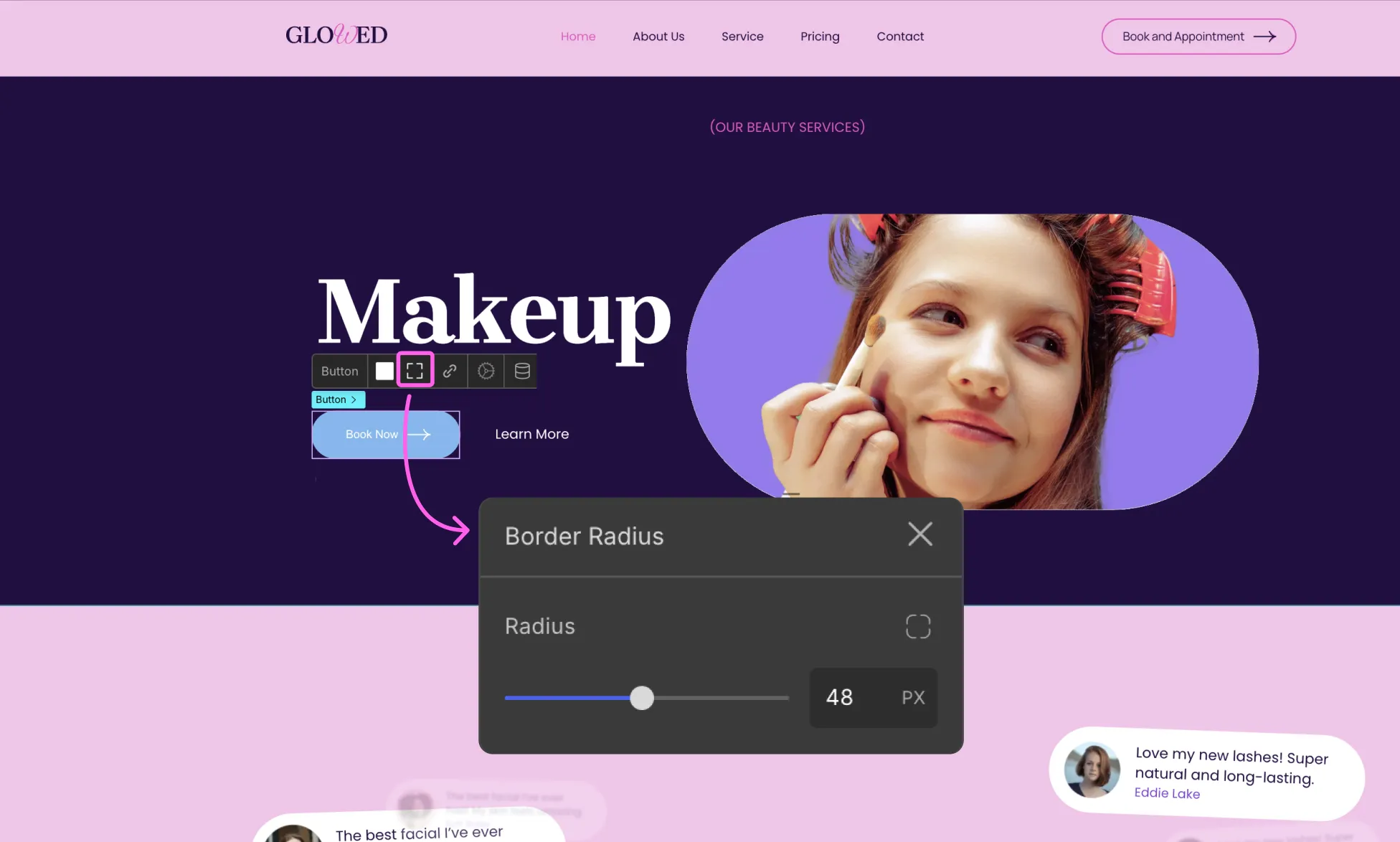Open the Service nav item
This screenshot has width=1400, height=842.
(742, 37)
